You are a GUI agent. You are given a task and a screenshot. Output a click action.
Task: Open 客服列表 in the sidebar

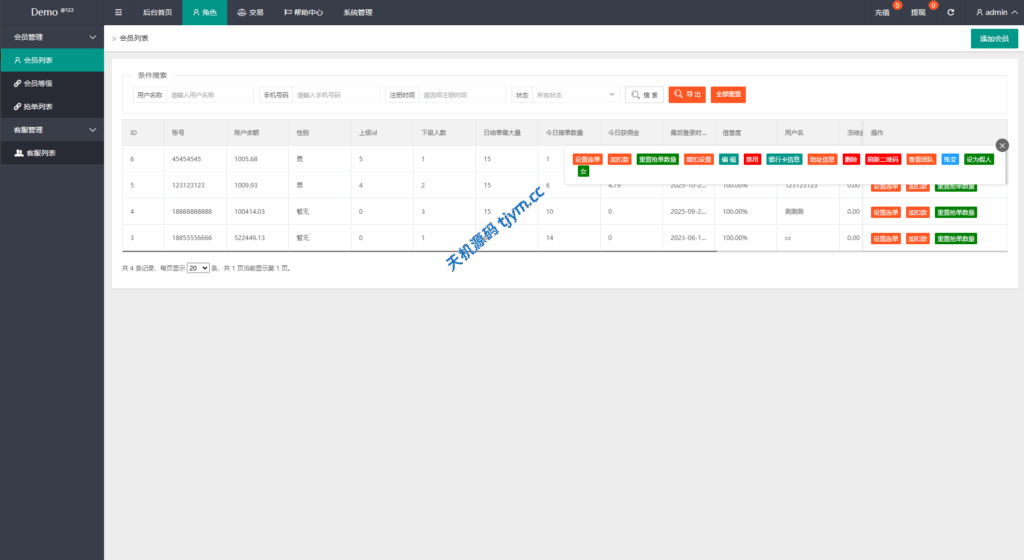(40, 153)
